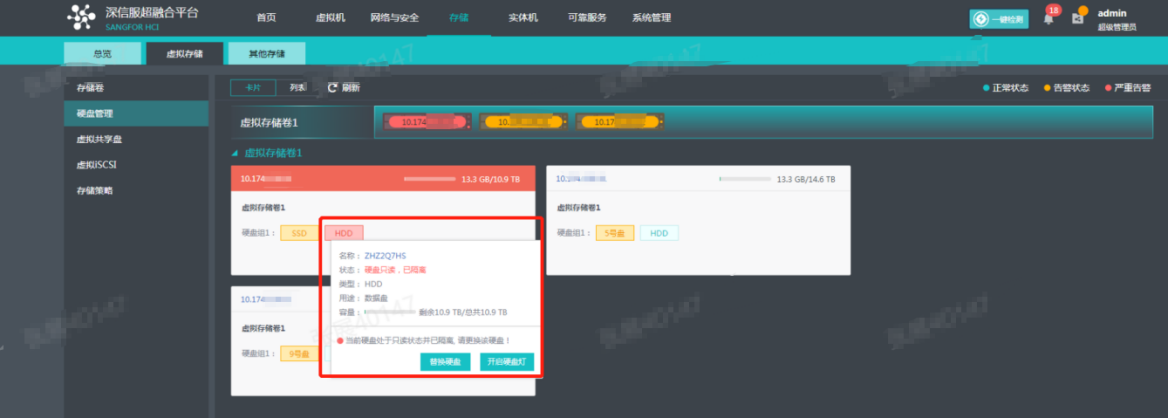Open the 网络与安全 menu
Viewport: 1168px width, 418px height.
(x=394, y=17)
